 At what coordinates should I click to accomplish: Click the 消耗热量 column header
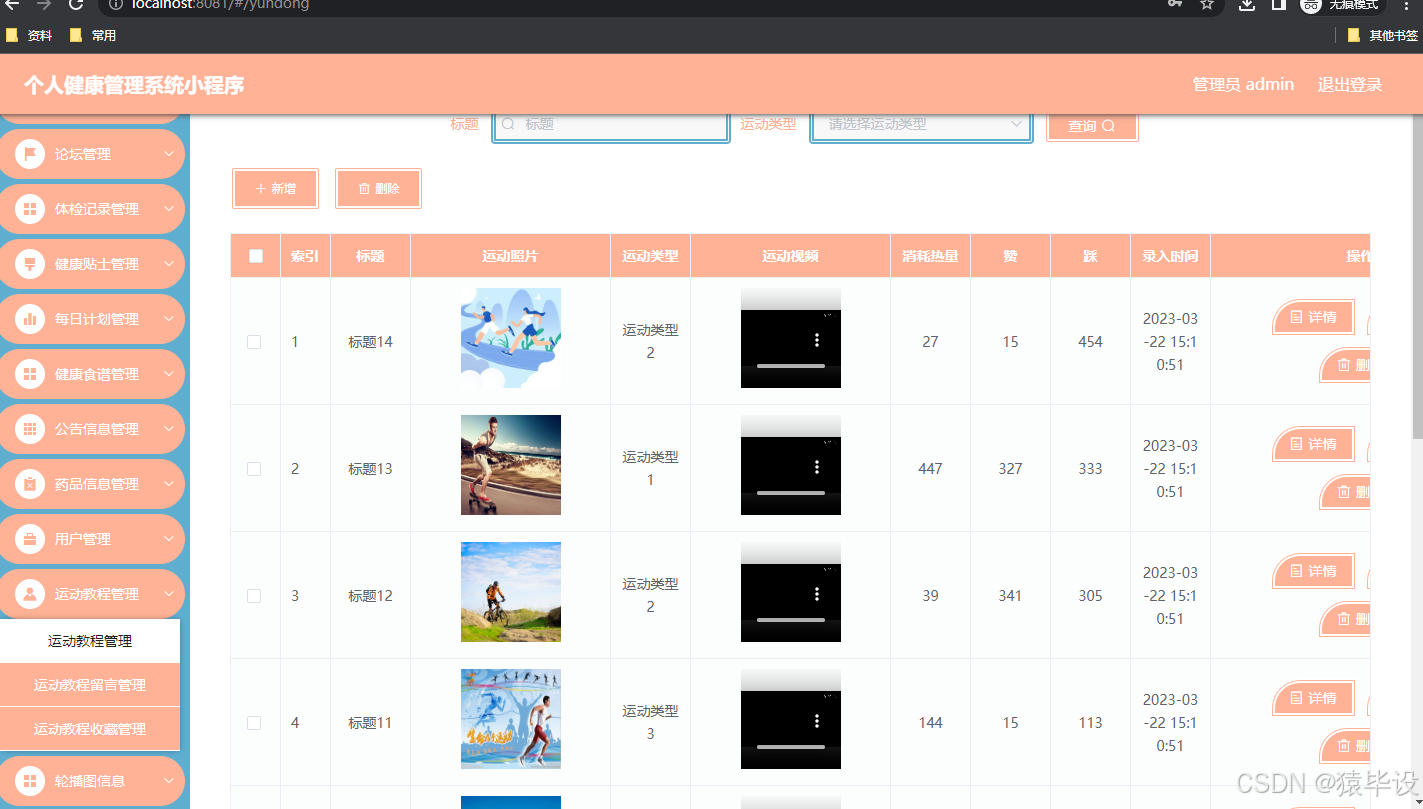[x=930, y=256]
